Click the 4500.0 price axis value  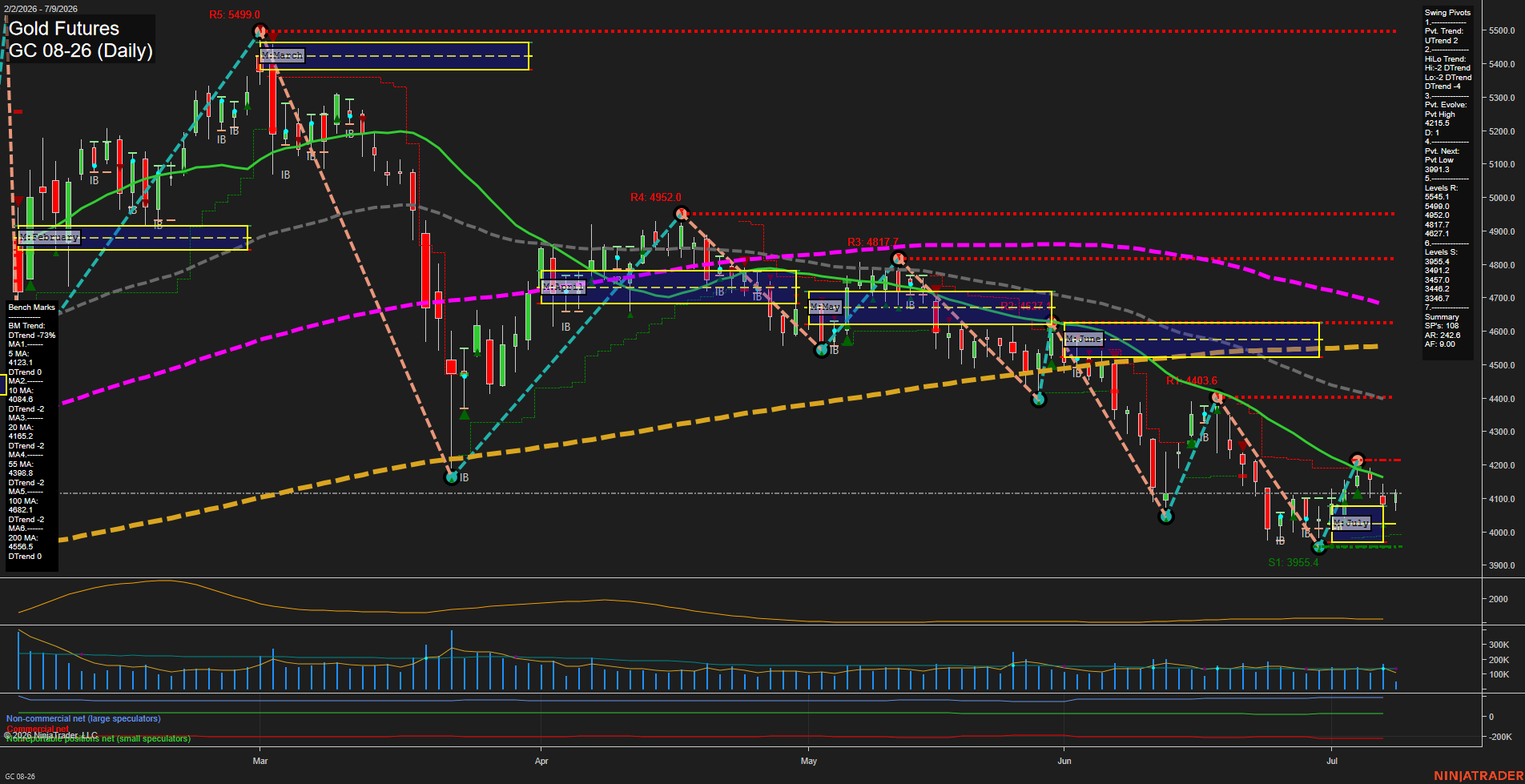coord(1501,365)
